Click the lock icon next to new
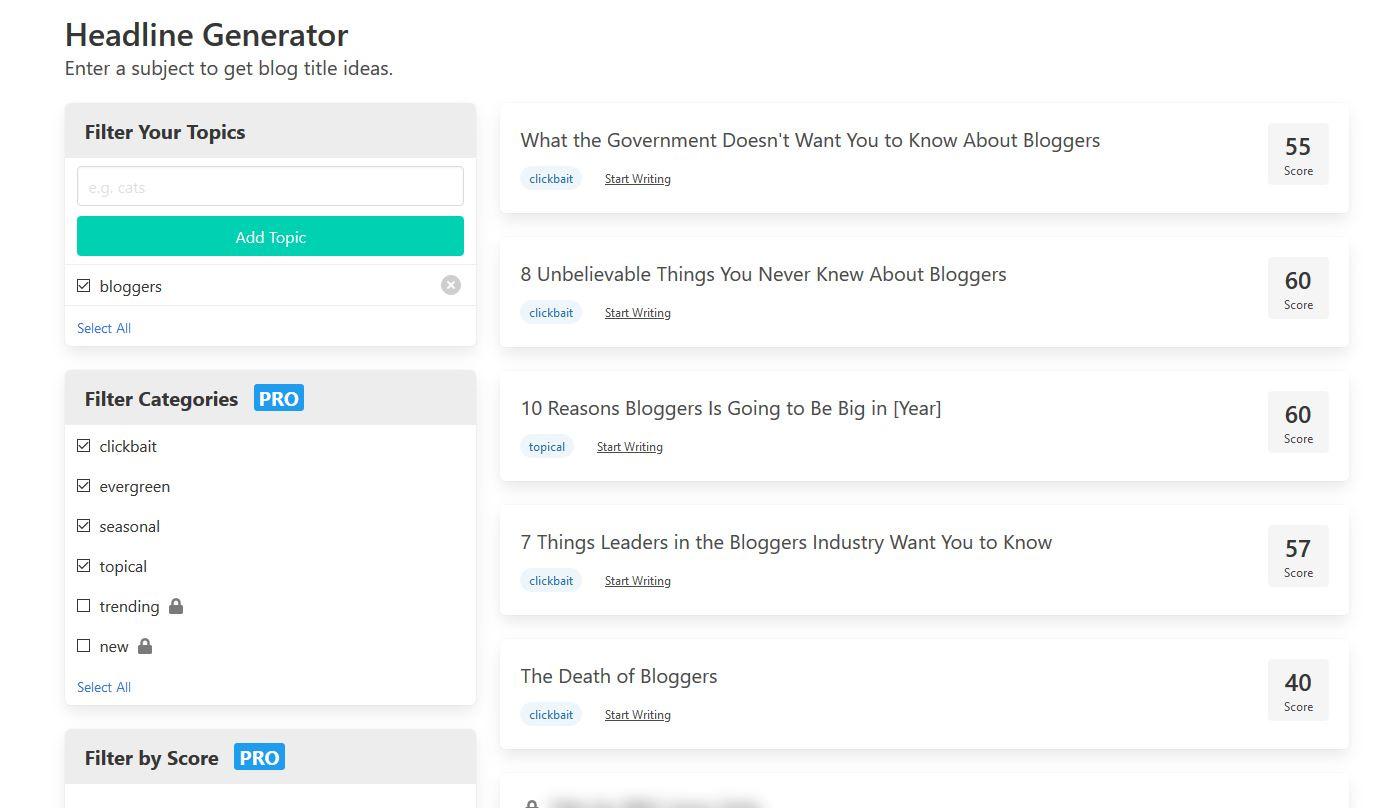 pyautogui.click(x=145, y=646)
